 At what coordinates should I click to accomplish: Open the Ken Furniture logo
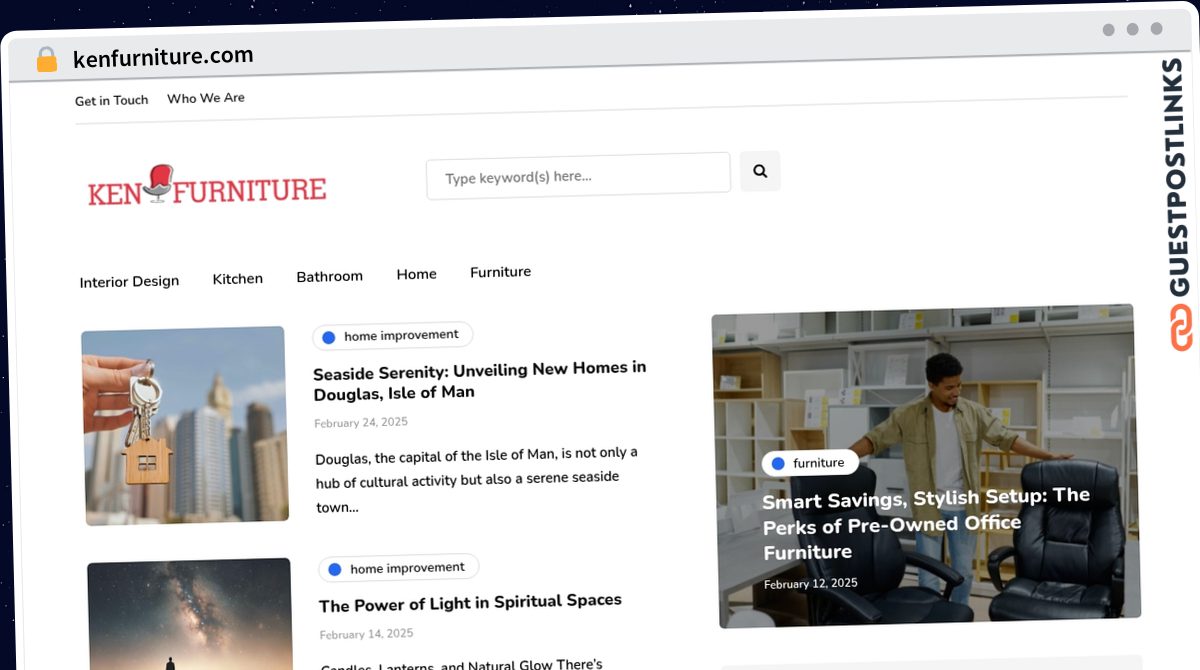(207, 186)
